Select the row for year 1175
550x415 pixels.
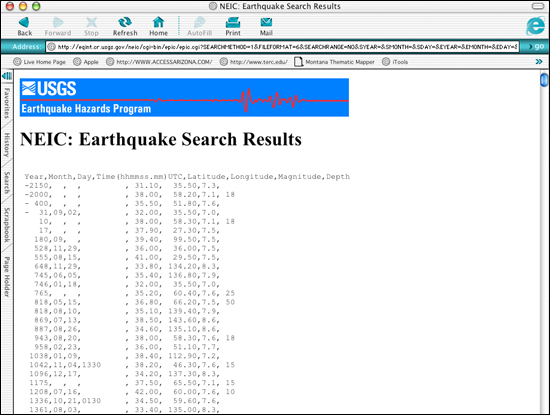[132, 383]
